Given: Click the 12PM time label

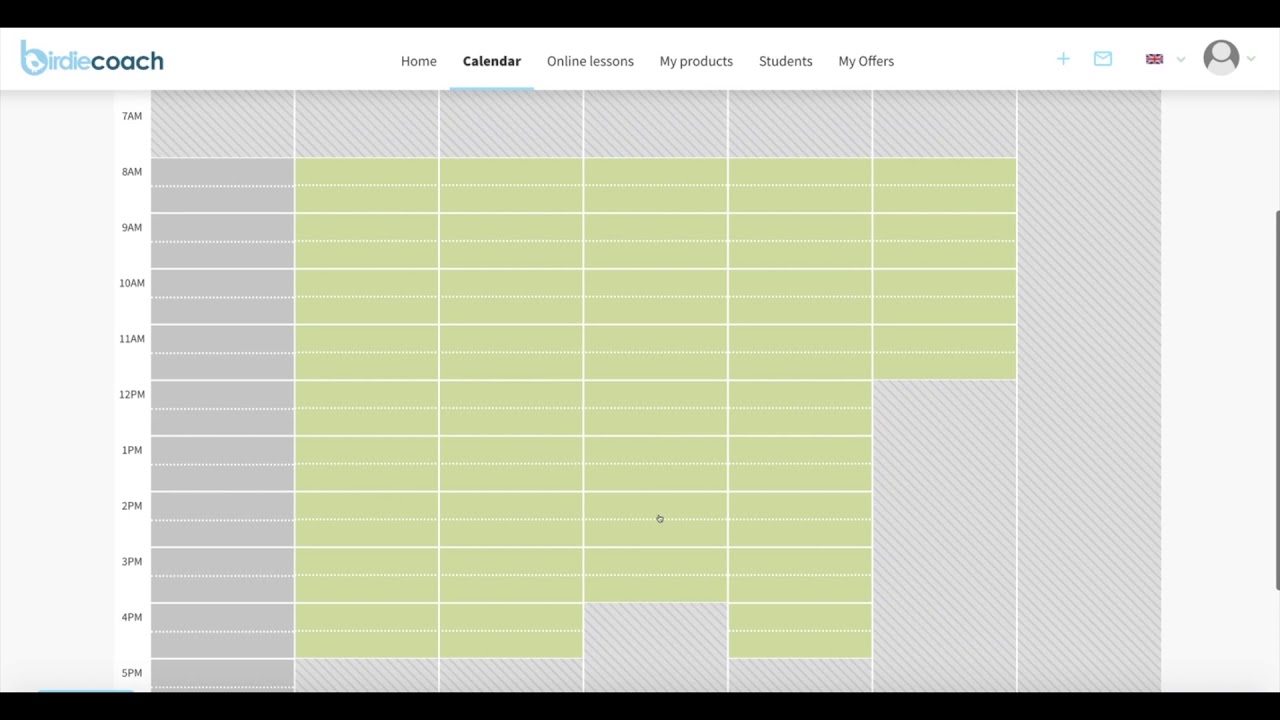Looking at the screenshot, I should (132, 395).
